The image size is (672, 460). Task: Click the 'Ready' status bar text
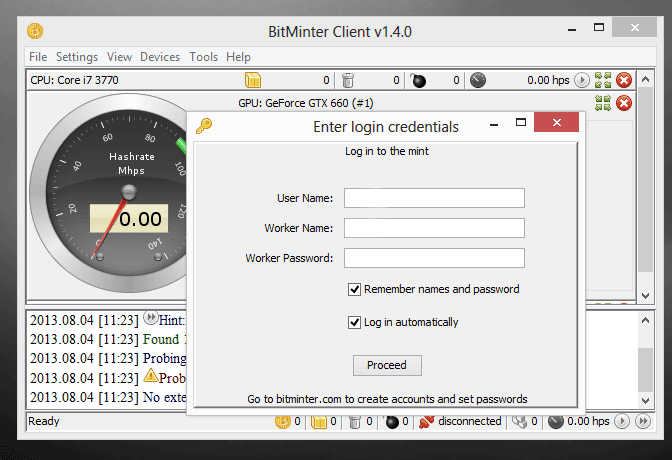pos(44,421)
